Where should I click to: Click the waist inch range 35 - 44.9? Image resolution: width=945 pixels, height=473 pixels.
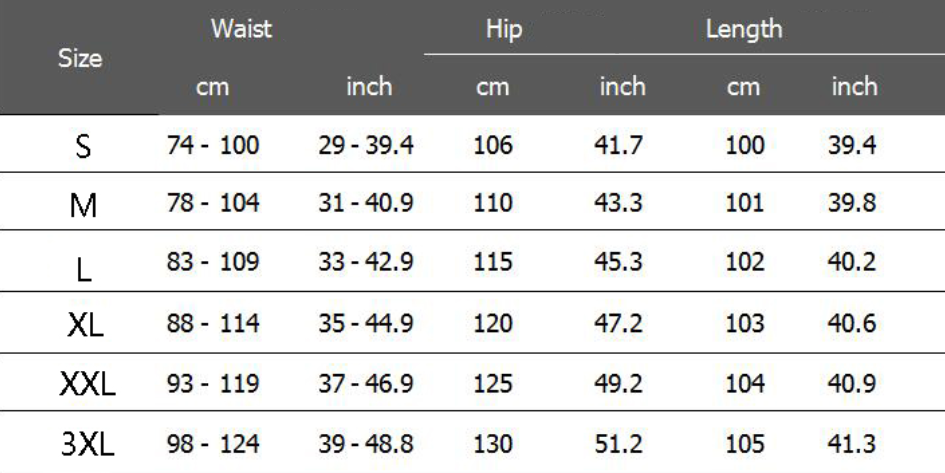[366, 323]
